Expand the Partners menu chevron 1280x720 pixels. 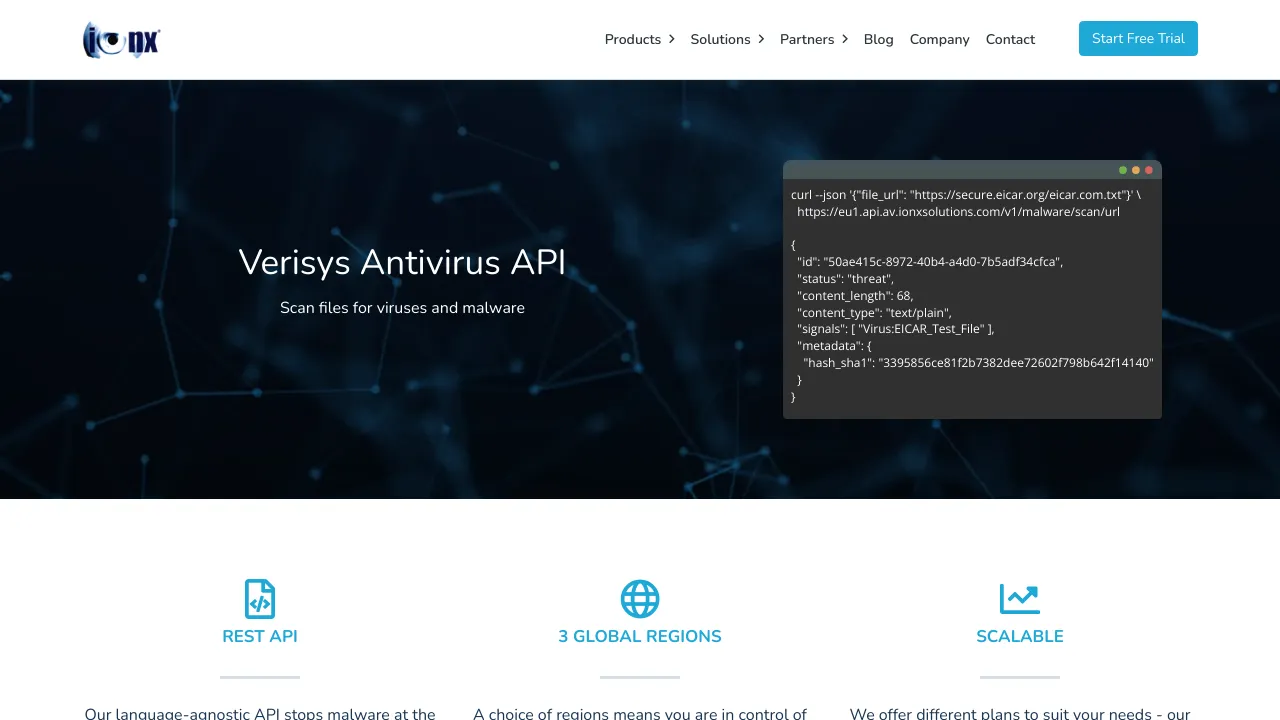pyautogui.click(x=845, y=39)
